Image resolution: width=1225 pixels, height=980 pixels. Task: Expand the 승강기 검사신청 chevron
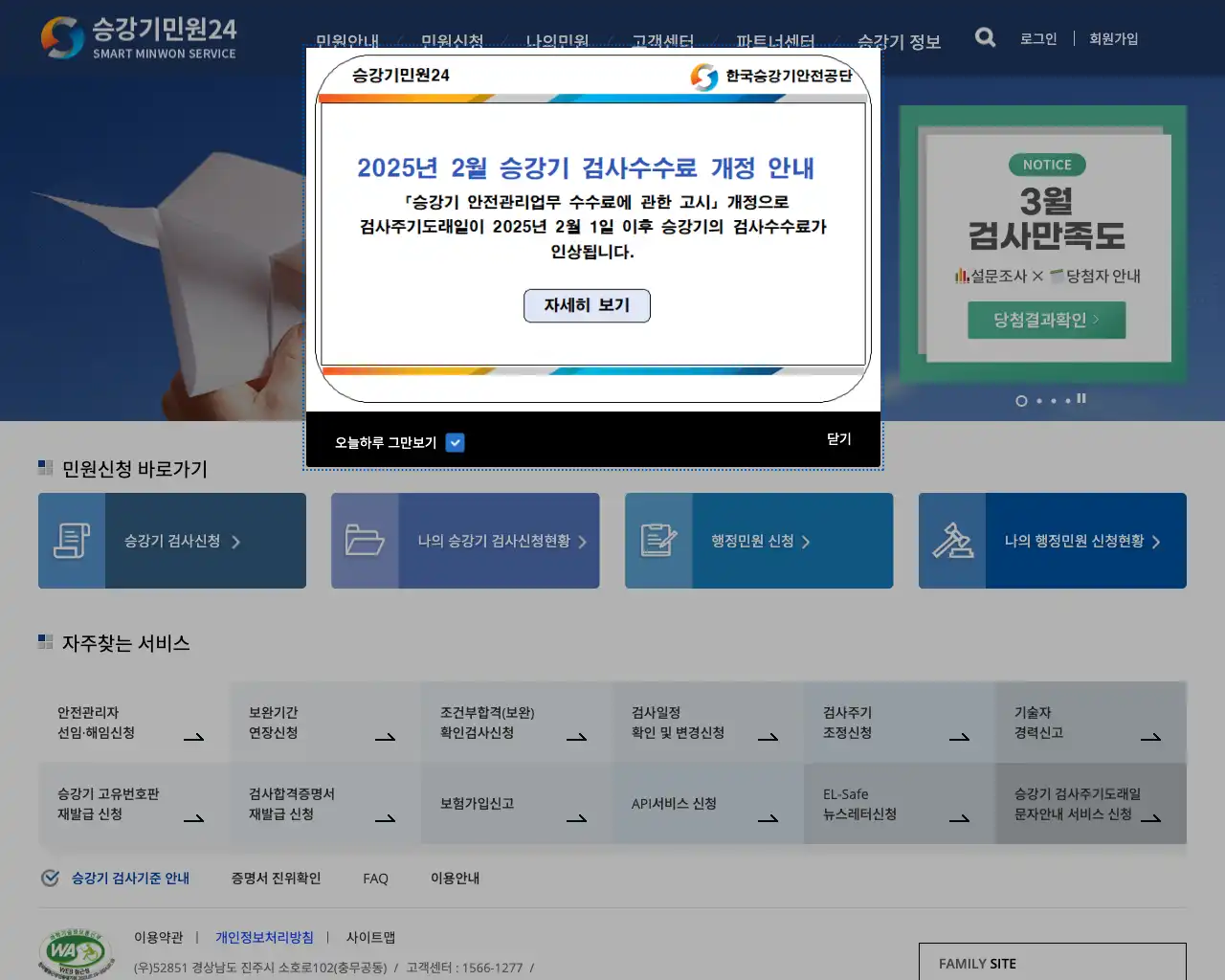click(235, 542)
